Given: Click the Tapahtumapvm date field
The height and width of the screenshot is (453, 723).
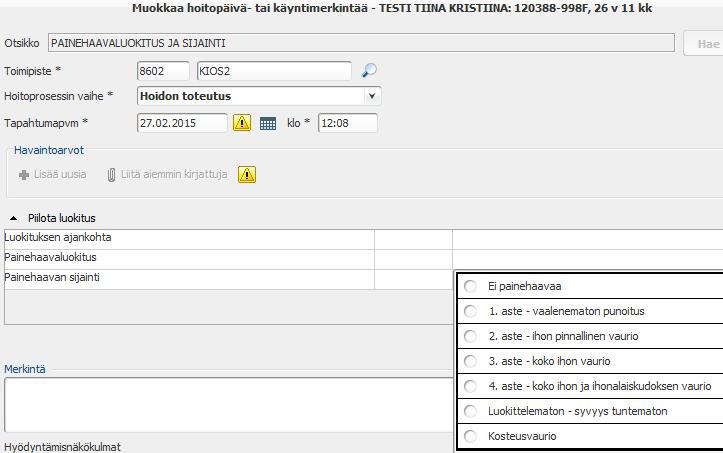Looking at the screenshot, I should tap(182, 123).
